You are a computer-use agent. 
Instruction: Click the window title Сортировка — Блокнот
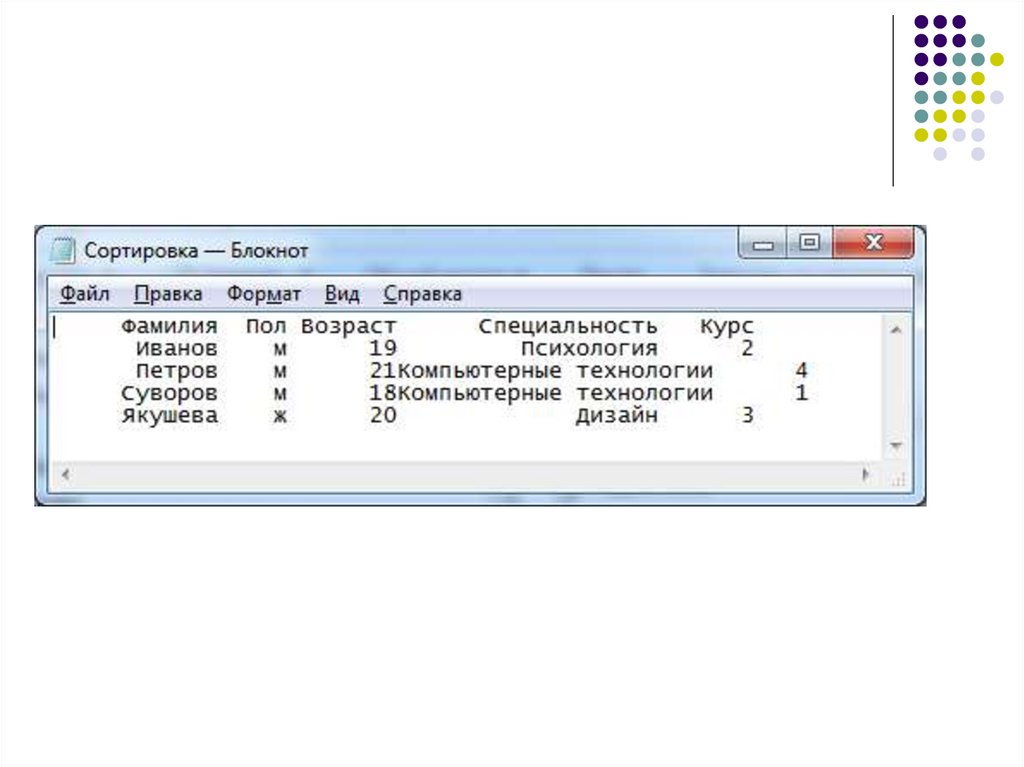[196, 250]
